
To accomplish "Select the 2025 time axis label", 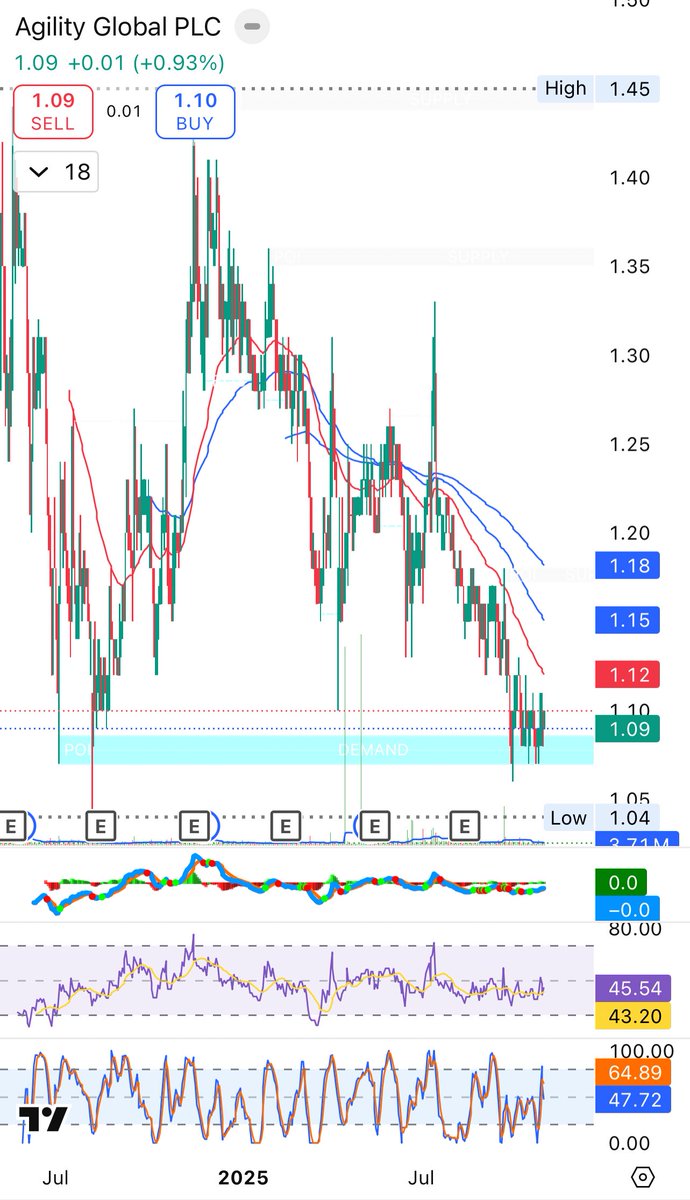I will (x=244, y=1177).
